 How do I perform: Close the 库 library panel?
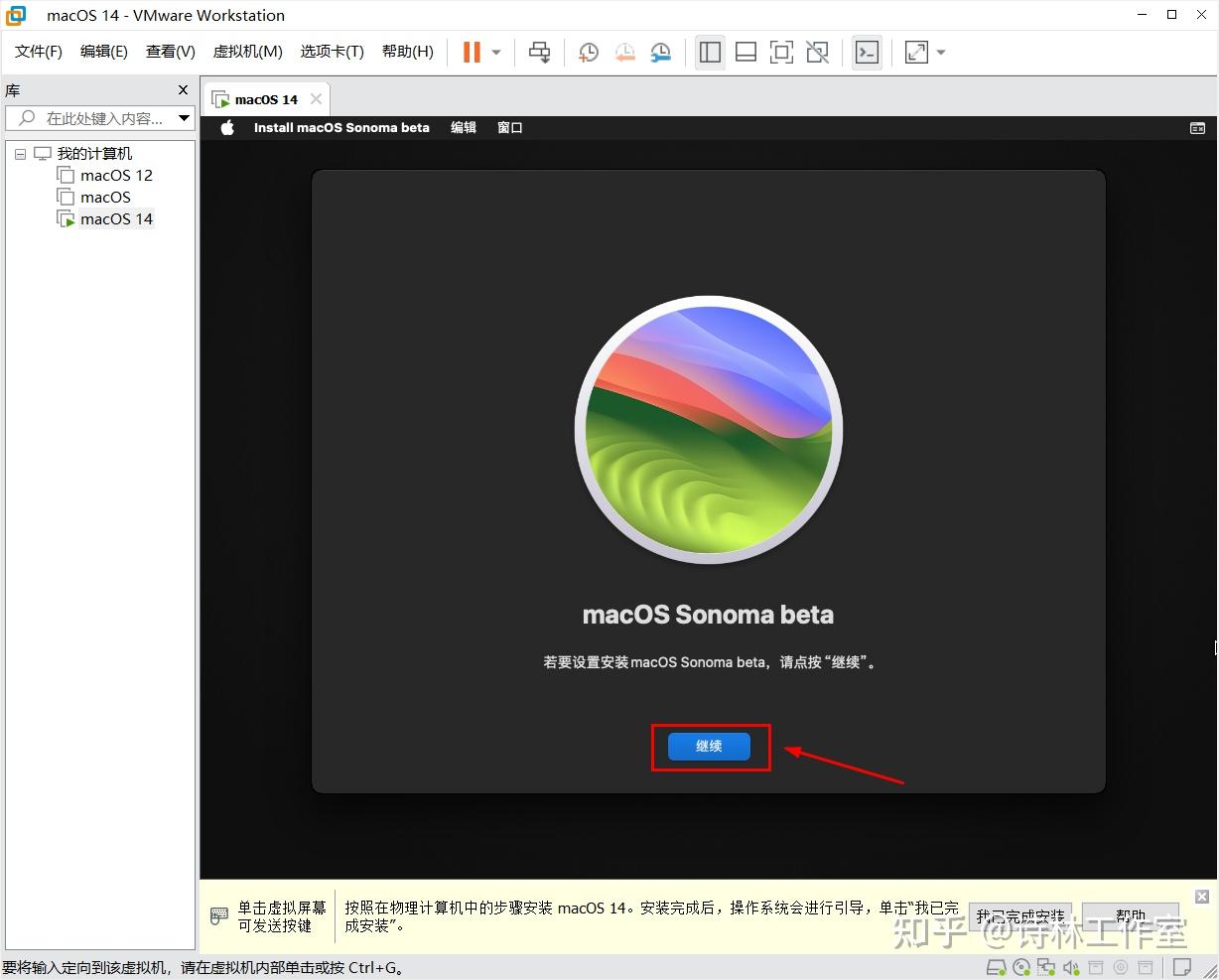click(183, 90)
